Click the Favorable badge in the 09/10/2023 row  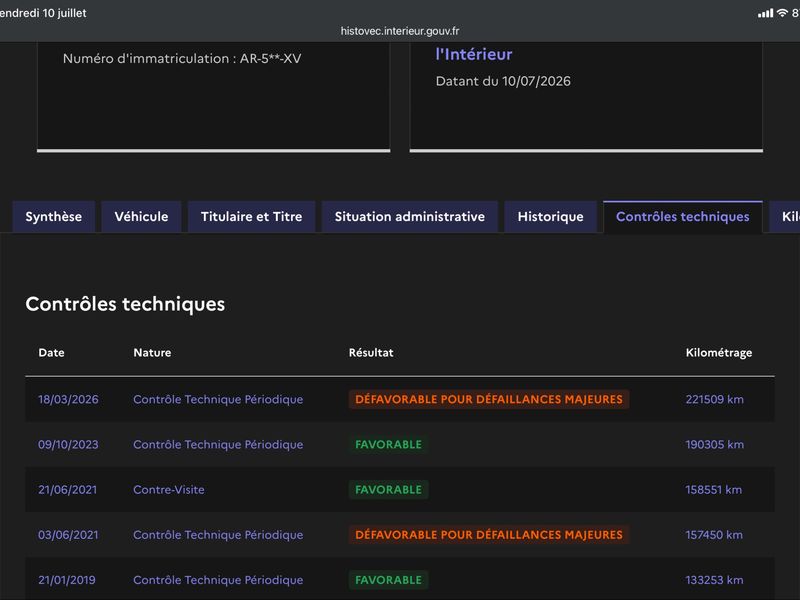(388, 444)
